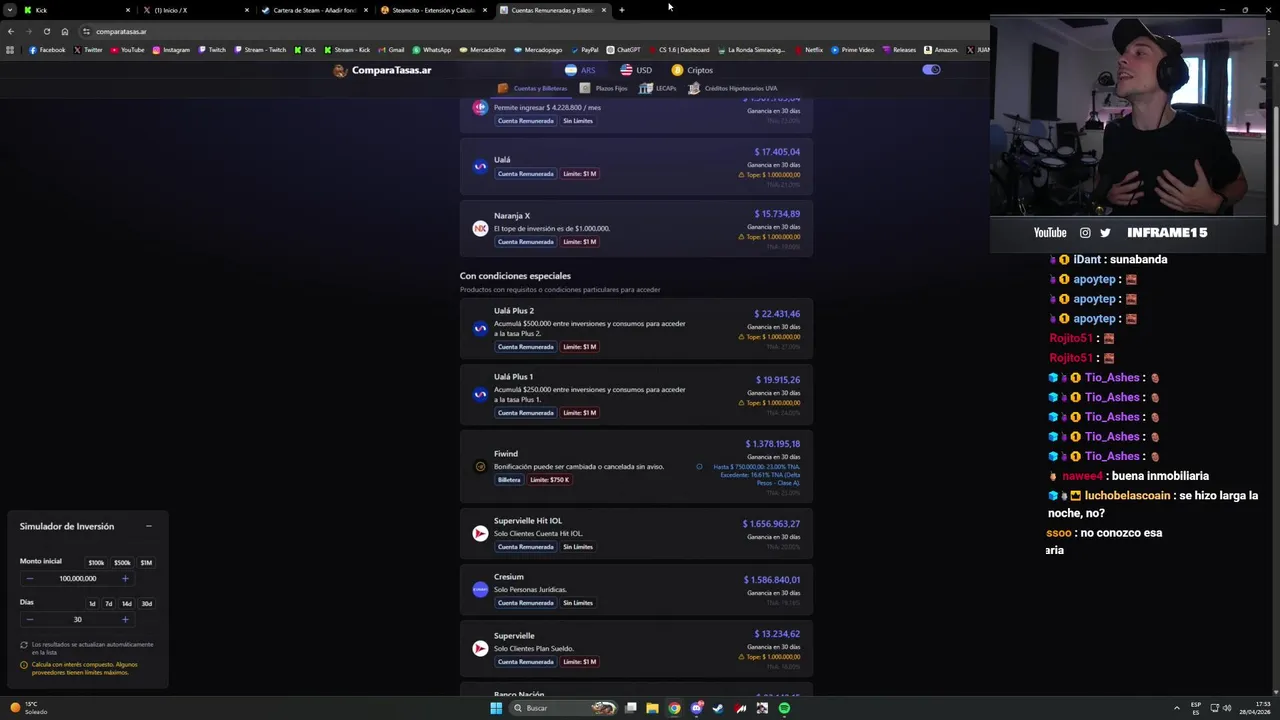This screenshot has height=720, width=1280.
Task: Open the WhatsApp bookmark
Action: (432, 50)
